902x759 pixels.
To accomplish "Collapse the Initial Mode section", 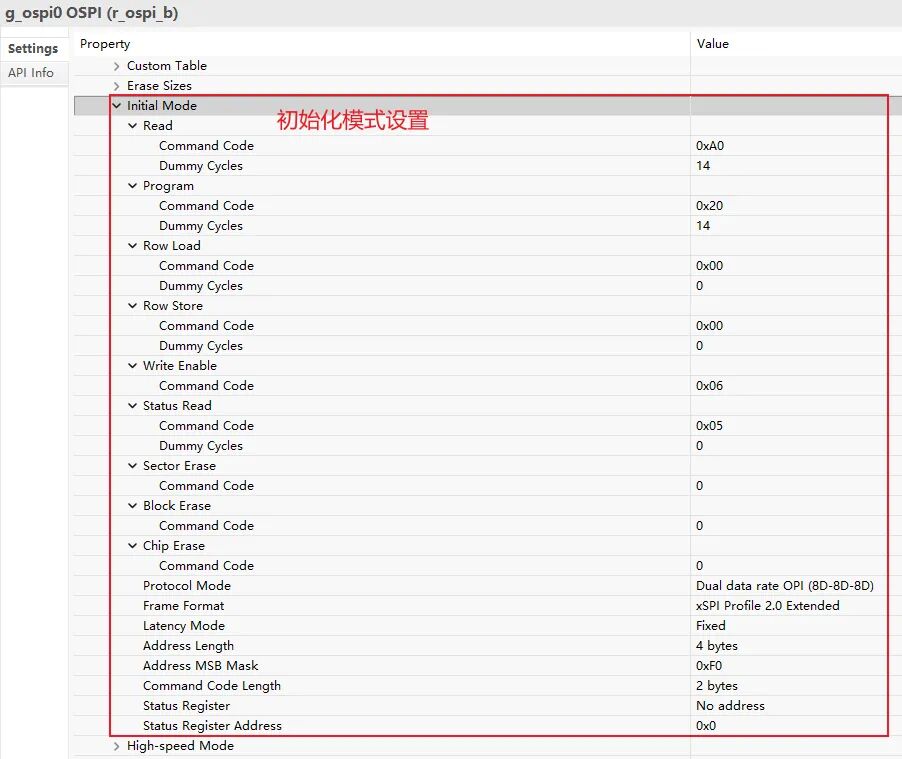I will (117, 106).
